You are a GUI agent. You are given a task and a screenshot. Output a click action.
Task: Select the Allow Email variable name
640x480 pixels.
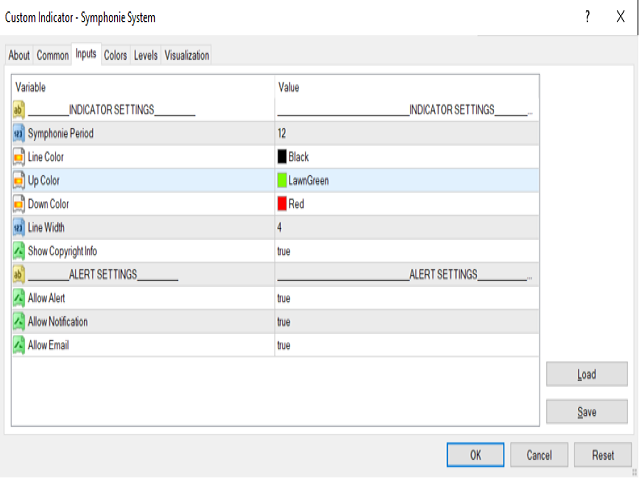click(x=48, y=345)
